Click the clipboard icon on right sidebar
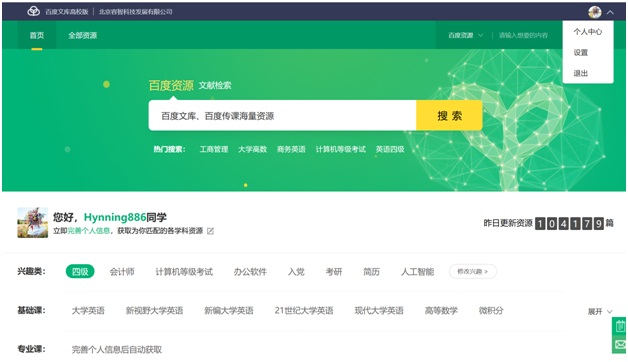Viewport: 628px width, 362px height. (620, 326)
